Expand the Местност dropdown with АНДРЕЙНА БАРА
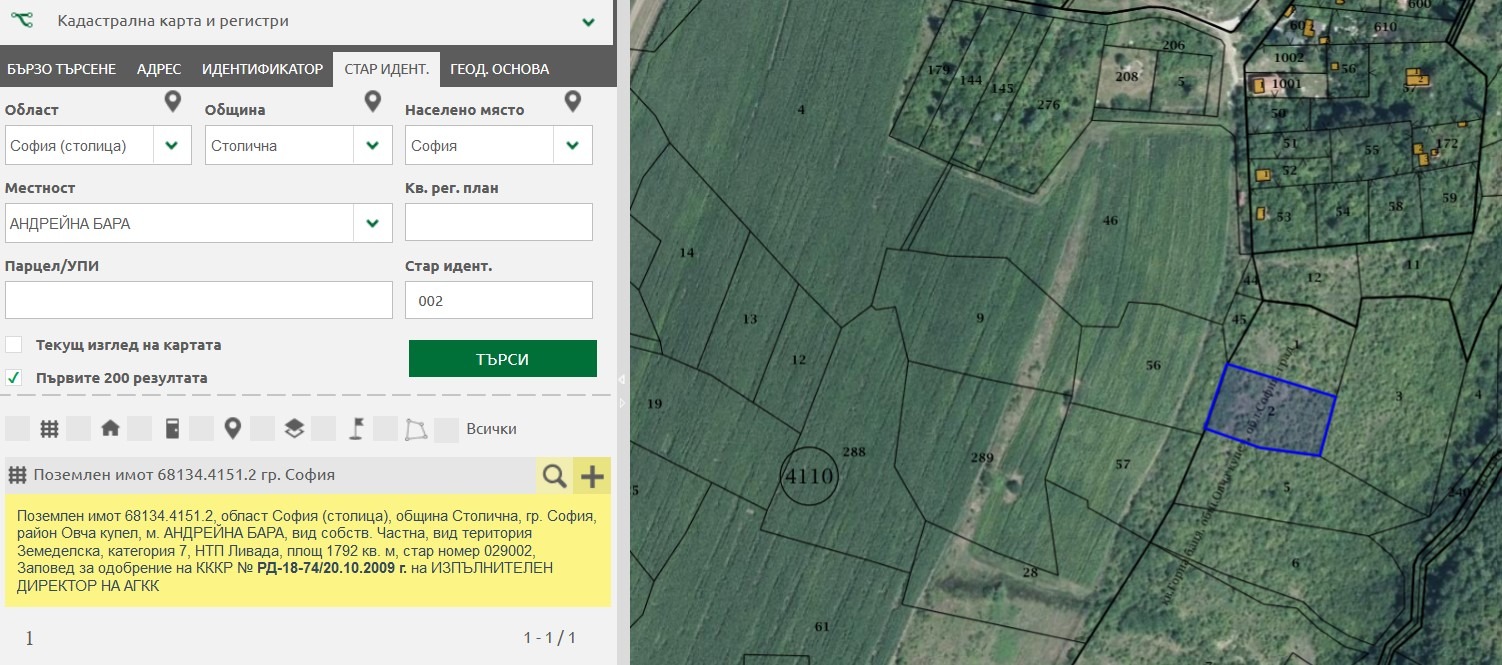 tap(372, 223)
